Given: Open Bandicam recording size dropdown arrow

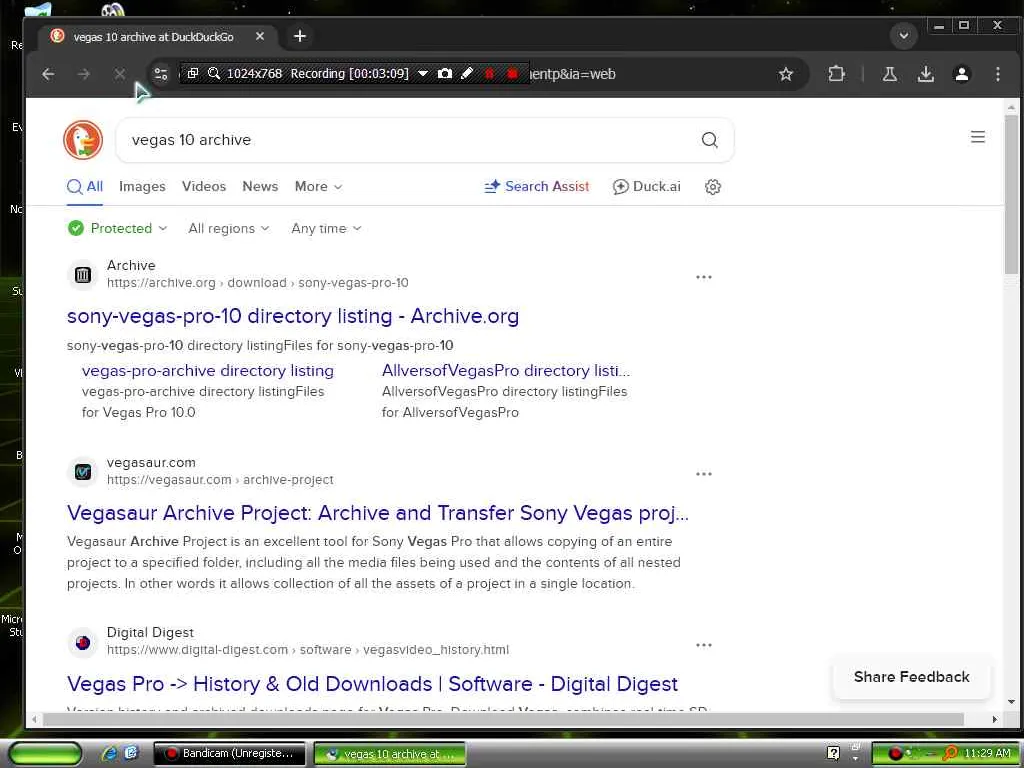Looking at the screenshot, I should click(423, 73).
